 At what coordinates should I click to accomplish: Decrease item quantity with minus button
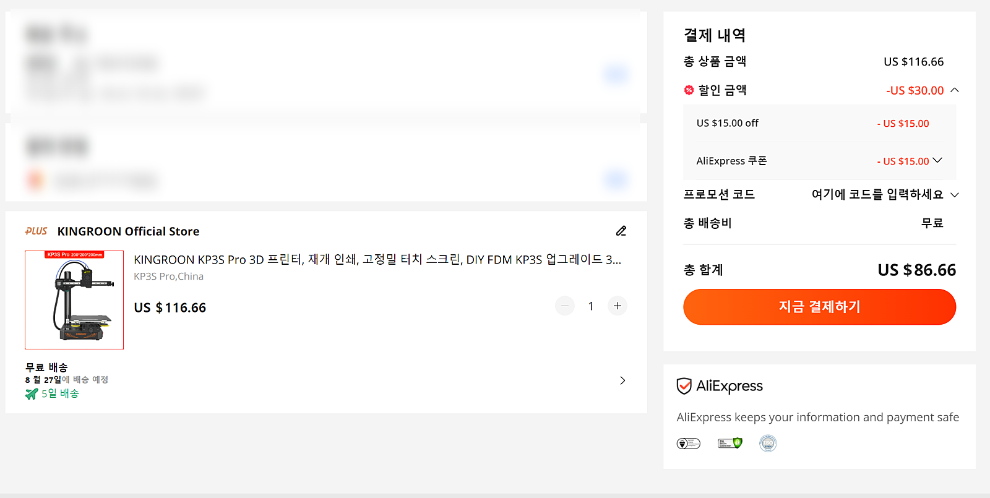[x=565, y=306]
